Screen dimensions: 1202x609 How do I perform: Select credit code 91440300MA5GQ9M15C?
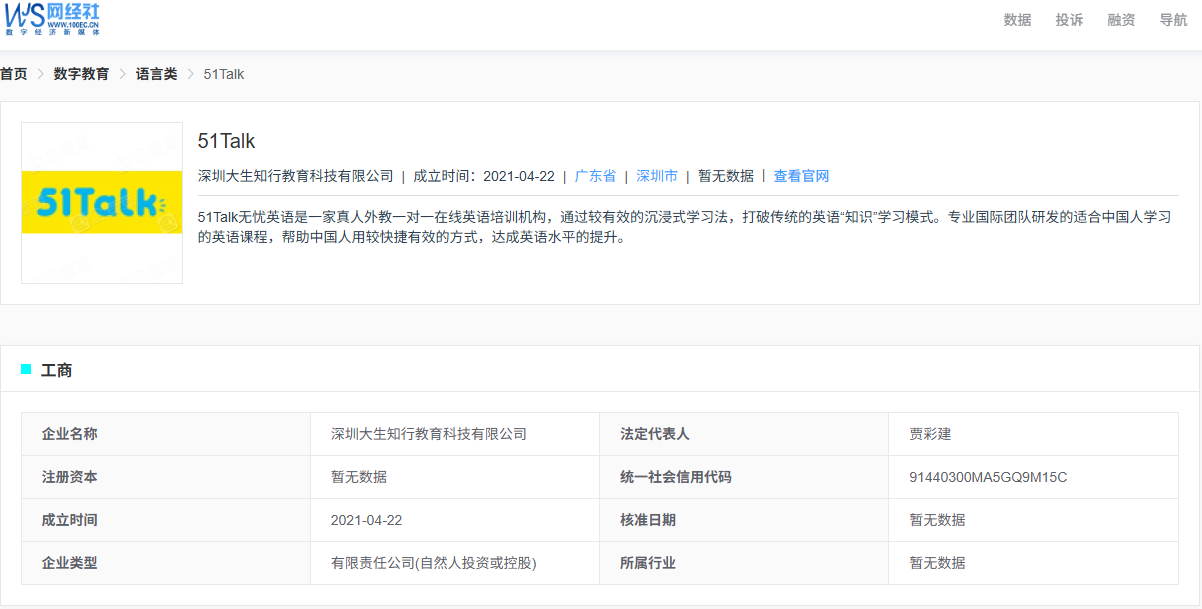(x=988, y=477)
